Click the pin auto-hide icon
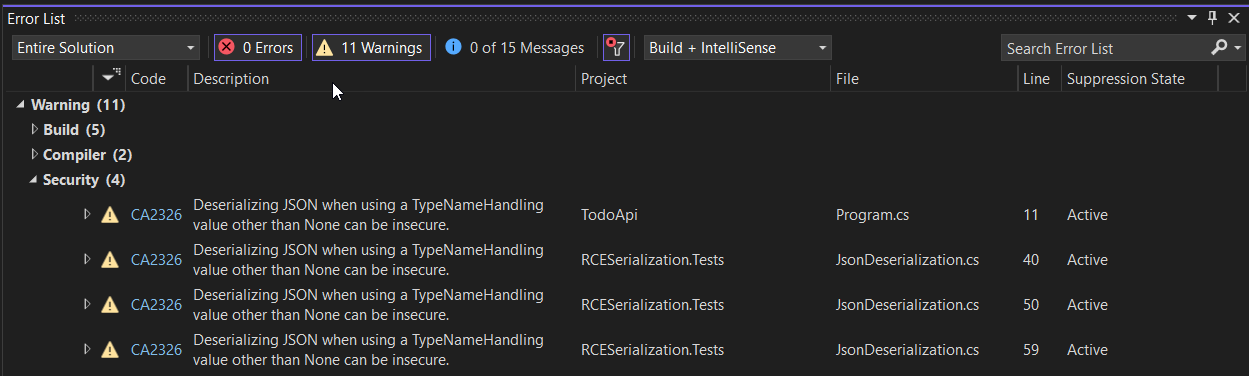 (x=1212, y=18)
